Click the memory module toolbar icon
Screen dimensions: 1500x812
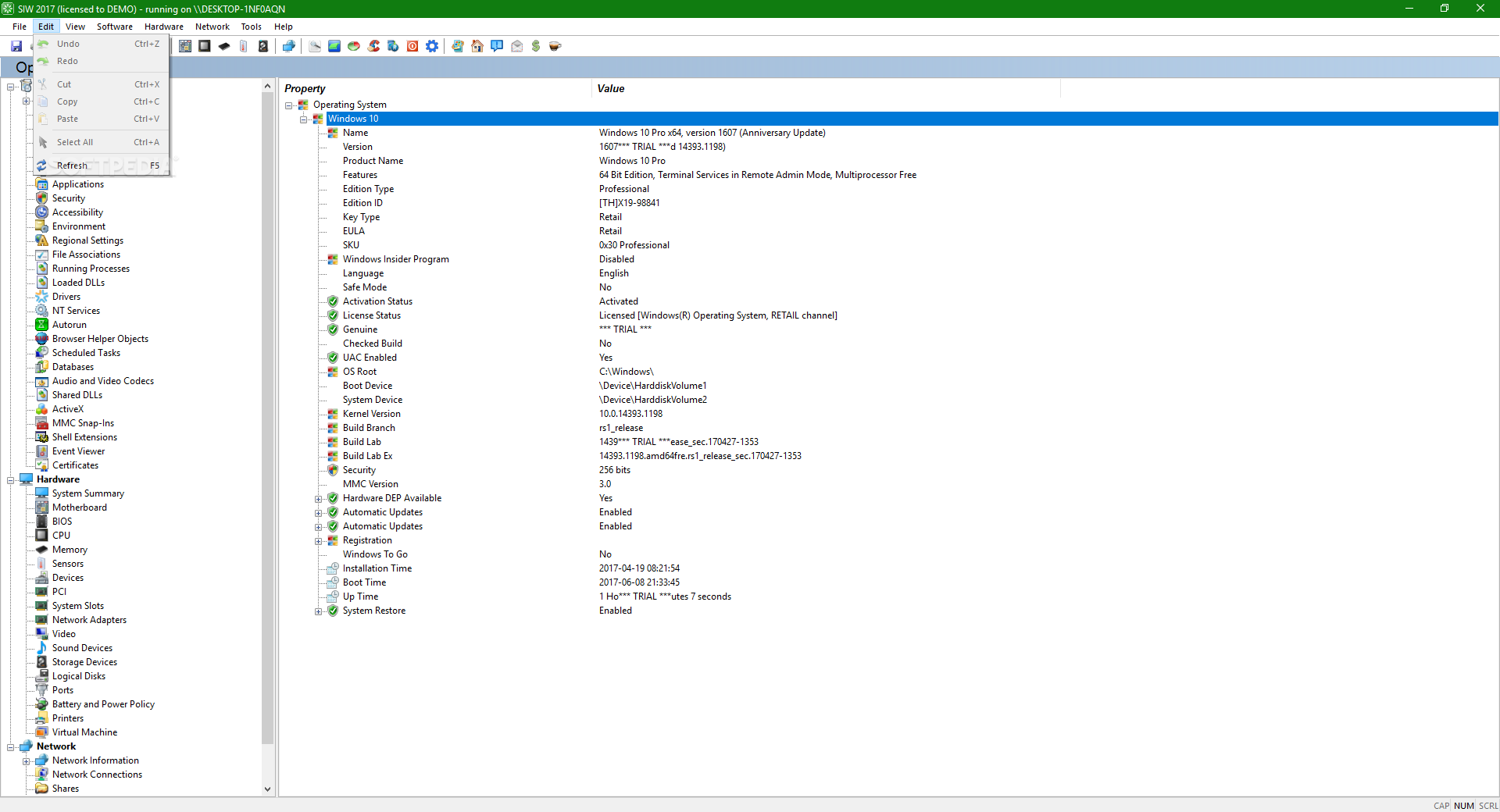[224, 46]
